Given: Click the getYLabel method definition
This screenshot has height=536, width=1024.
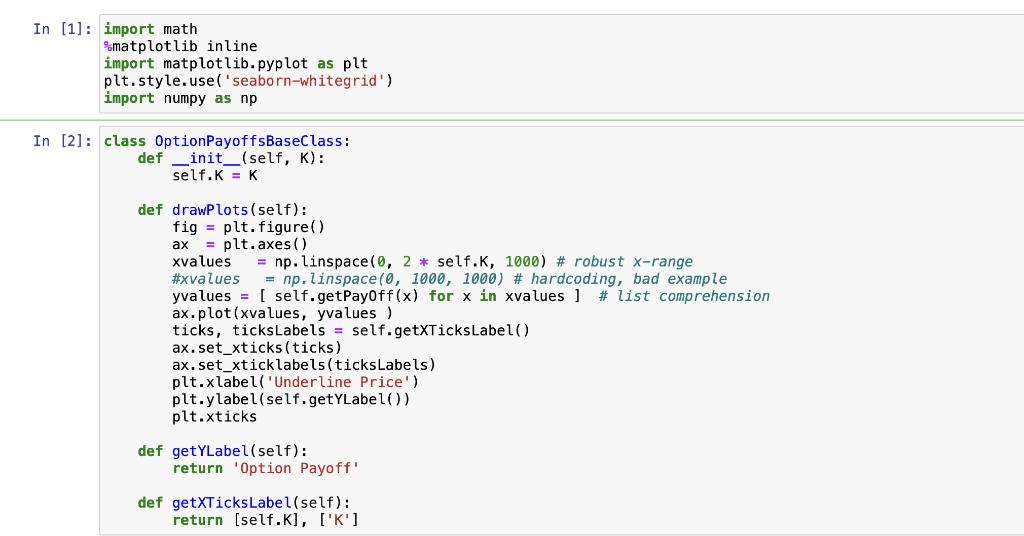Looking at the screenshot, I should click(223, 451).
